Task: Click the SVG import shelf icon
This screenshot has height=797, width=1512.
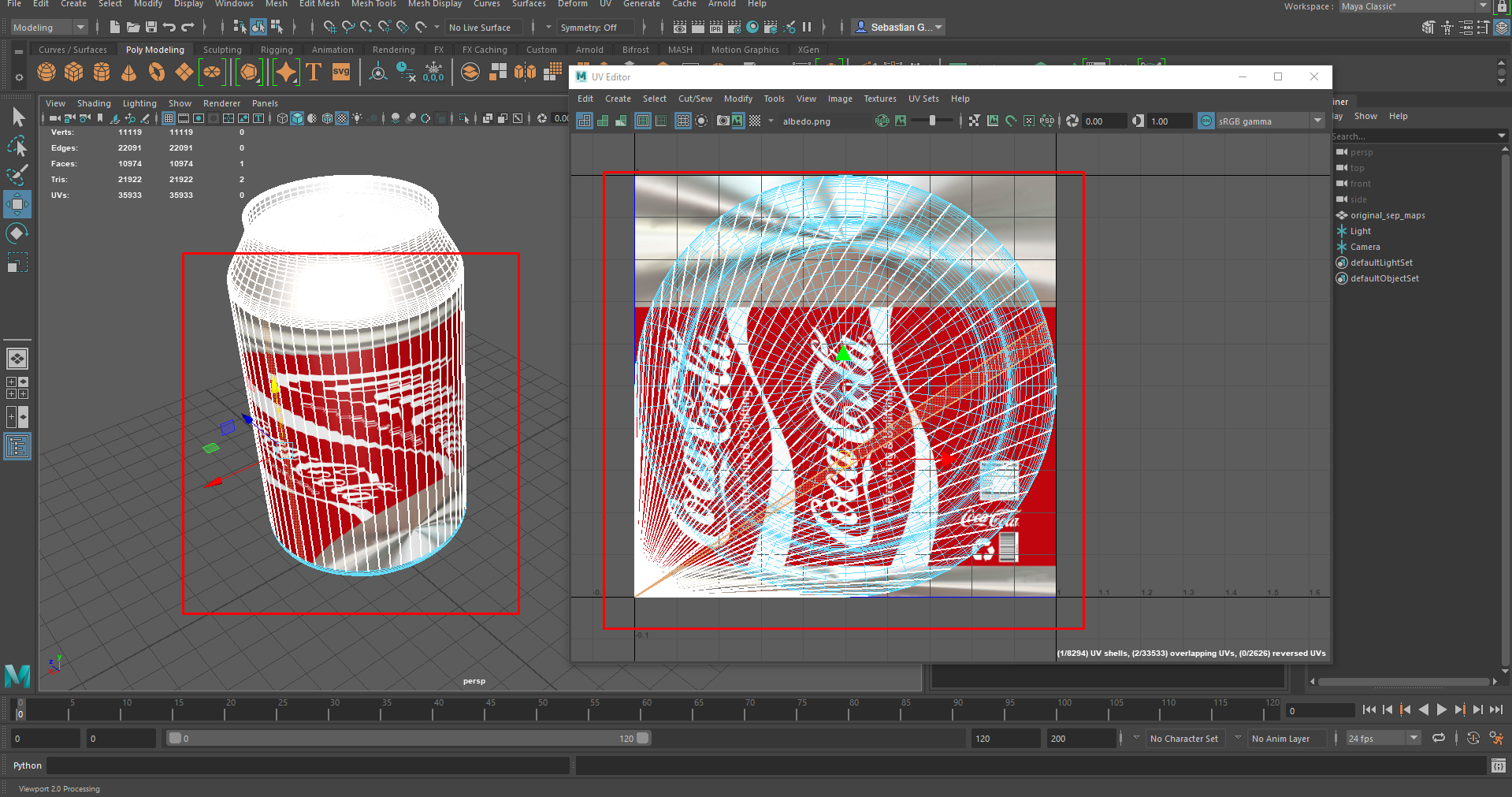Action: 341,73
